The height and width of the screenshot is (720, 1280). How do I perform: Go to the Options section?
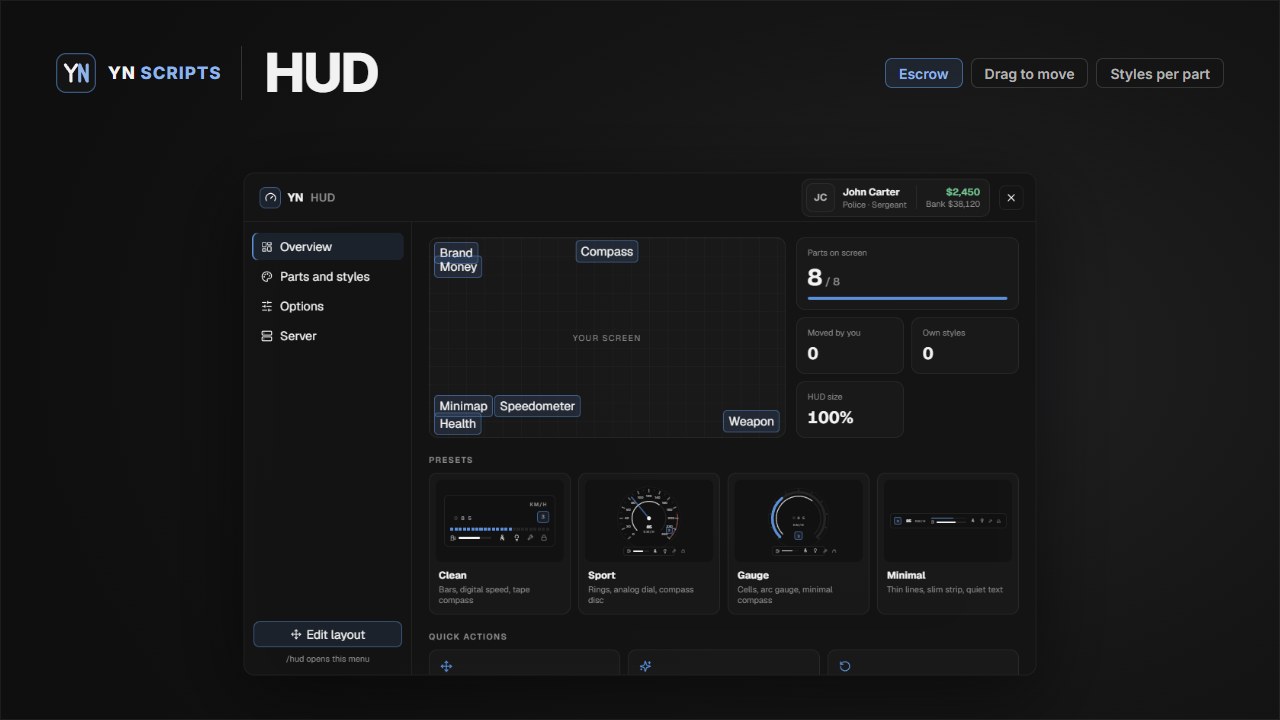click(x=328, y=306)
